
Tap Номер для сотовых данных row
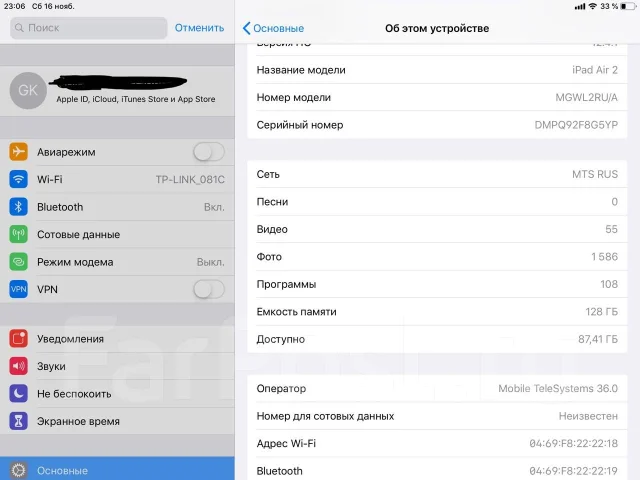[437, 416]
